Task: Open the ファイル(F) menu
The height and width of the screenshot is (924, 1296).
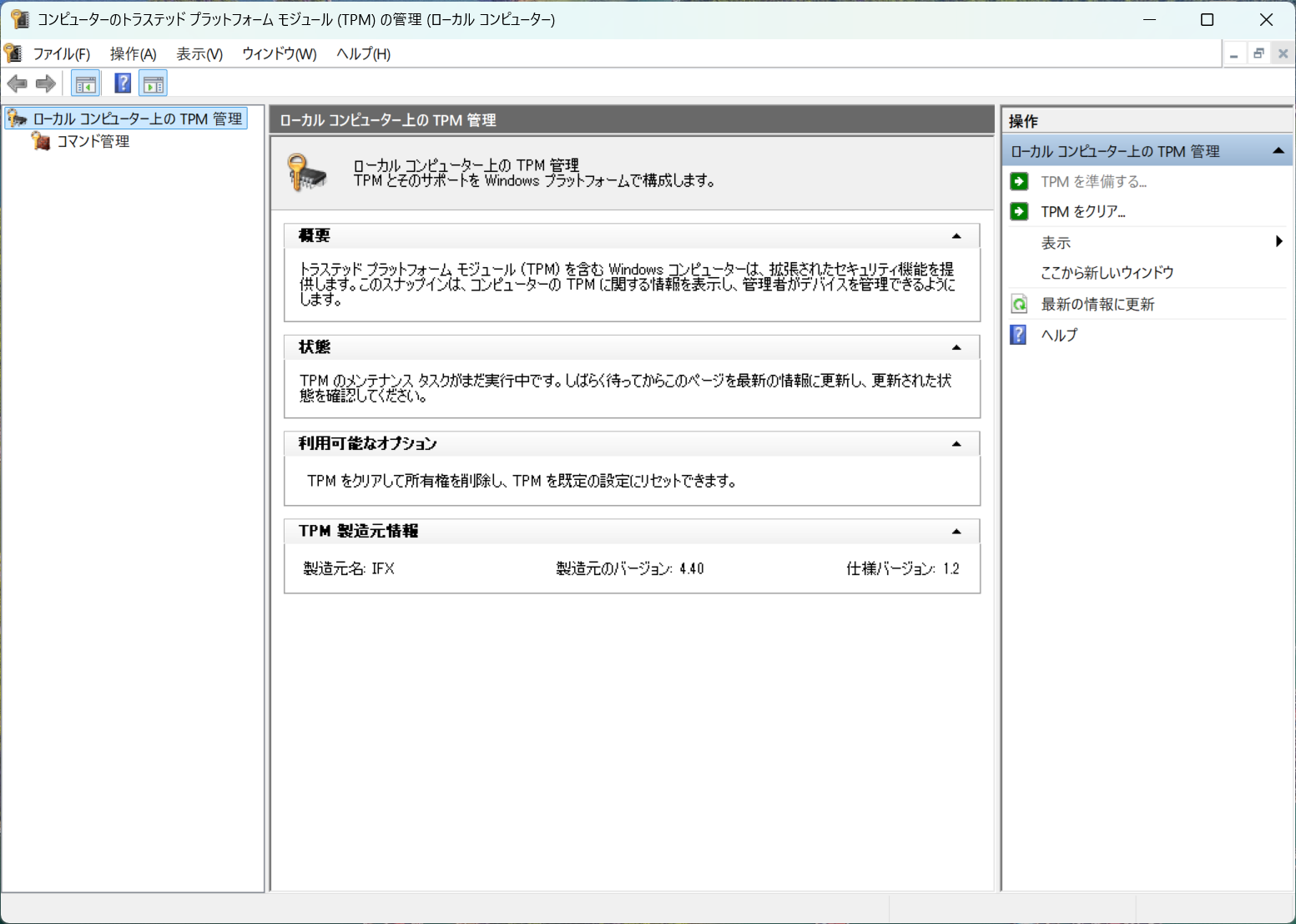Action: point(61,54)
